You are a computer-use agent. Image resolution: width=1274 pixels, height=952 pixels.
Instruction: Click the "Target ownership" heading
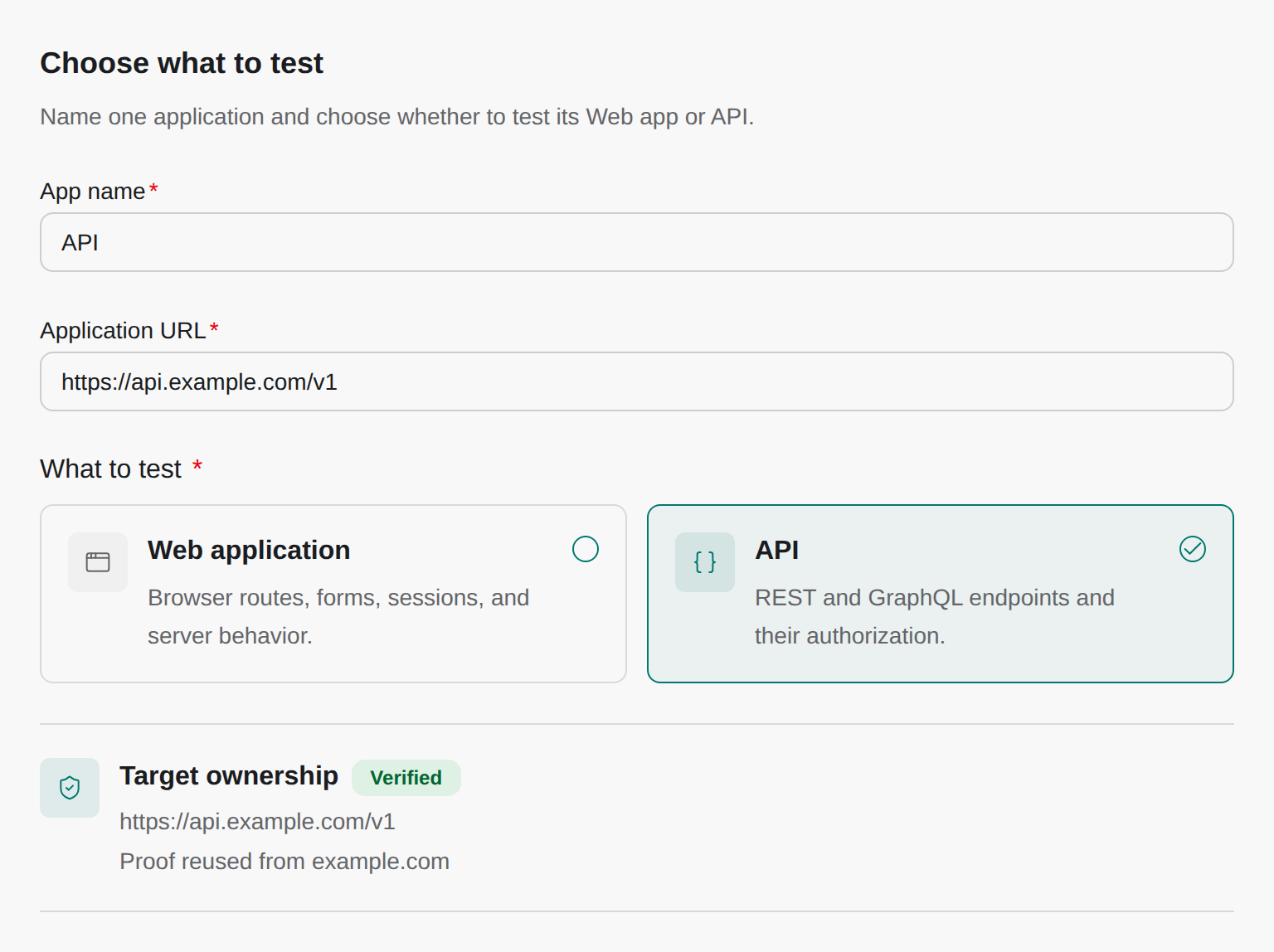[229, 775]
